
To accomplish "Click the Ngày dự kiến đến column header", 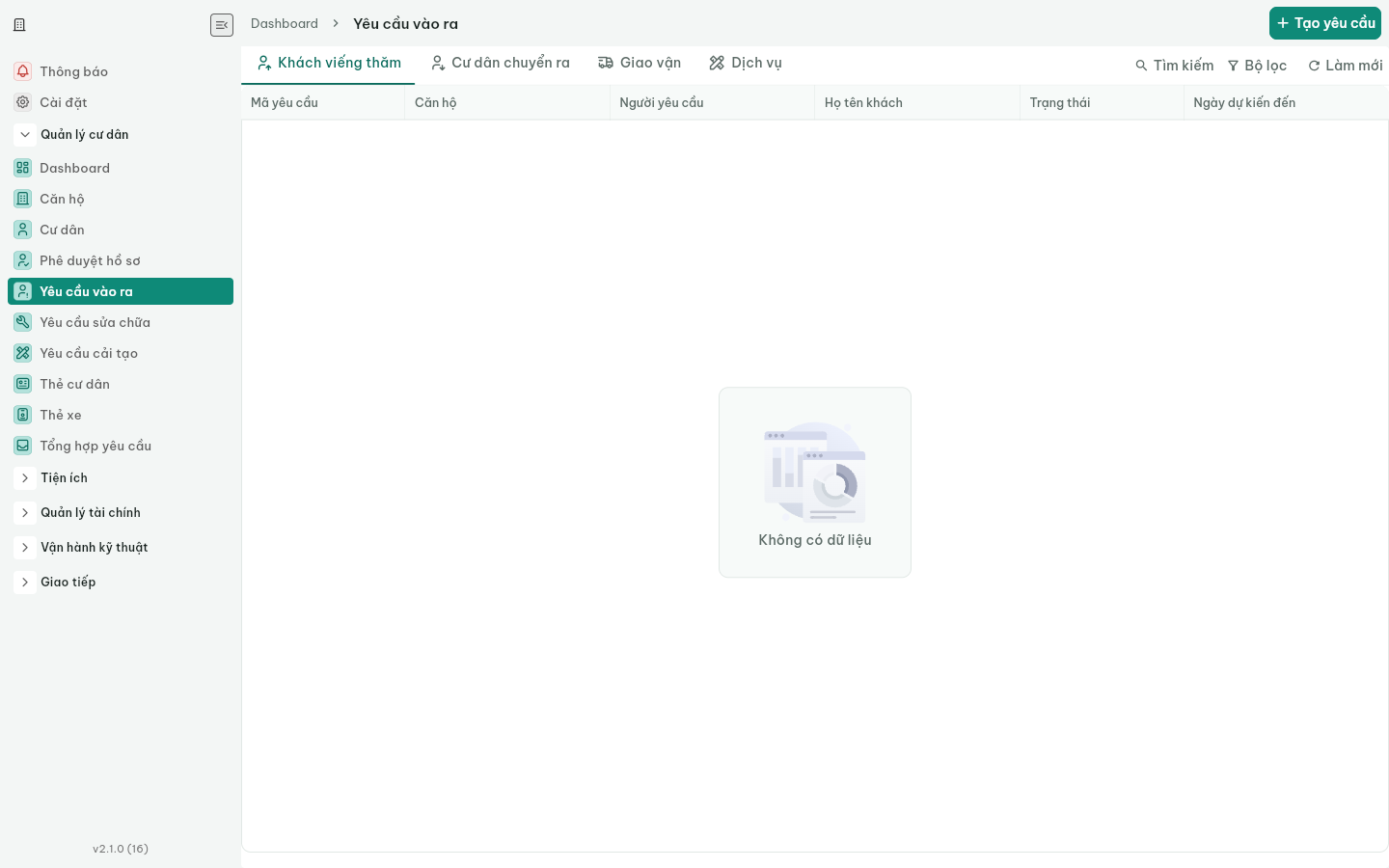I will (x=1286, y=102).
